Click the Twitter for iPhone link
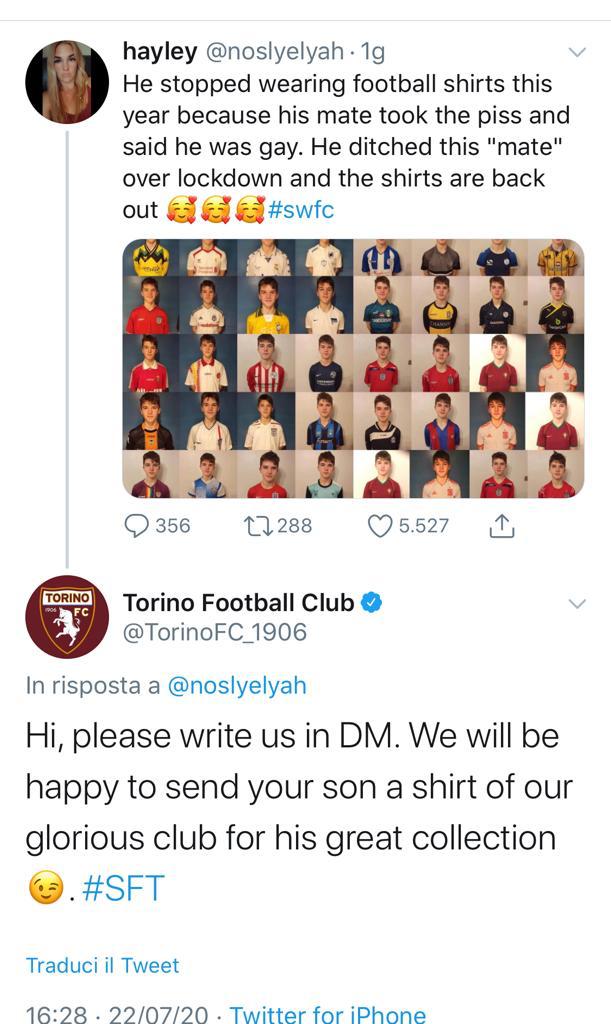Image resolution: width=611 pixels, height=1024 pixels. point(328,1014)
